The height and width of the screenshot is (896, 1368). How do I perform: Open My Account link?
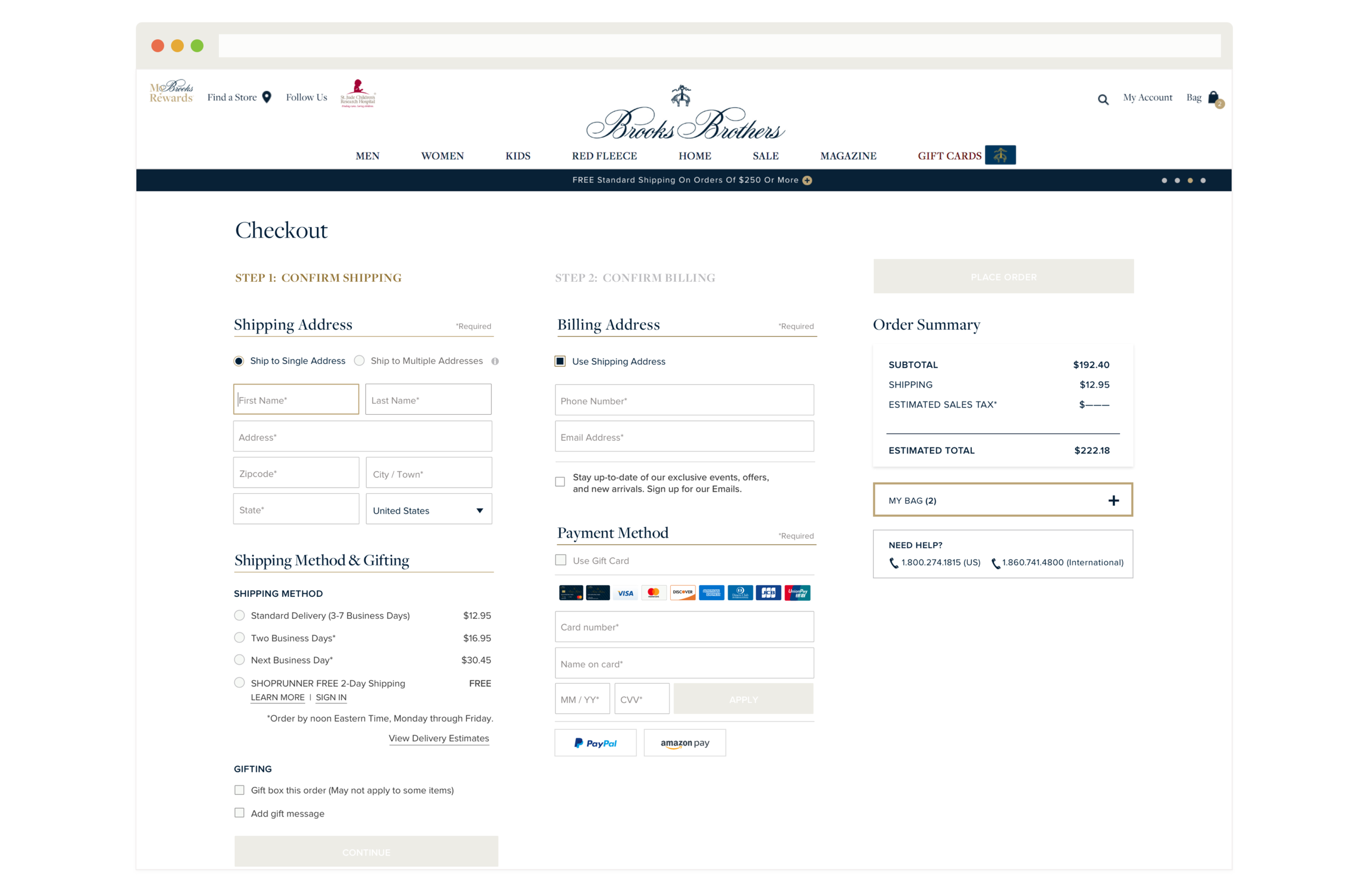(1147, 98)
